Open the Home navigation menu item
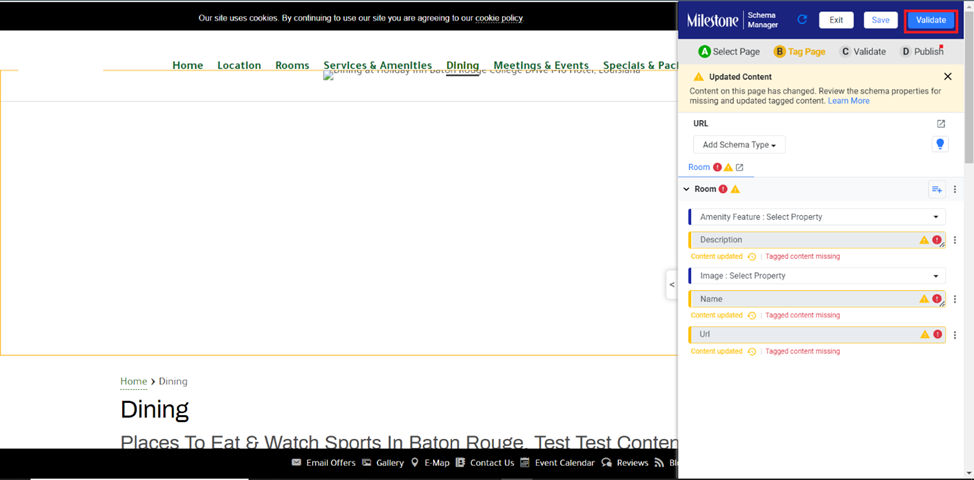This screenshot has height=480, width=974. 188,65
